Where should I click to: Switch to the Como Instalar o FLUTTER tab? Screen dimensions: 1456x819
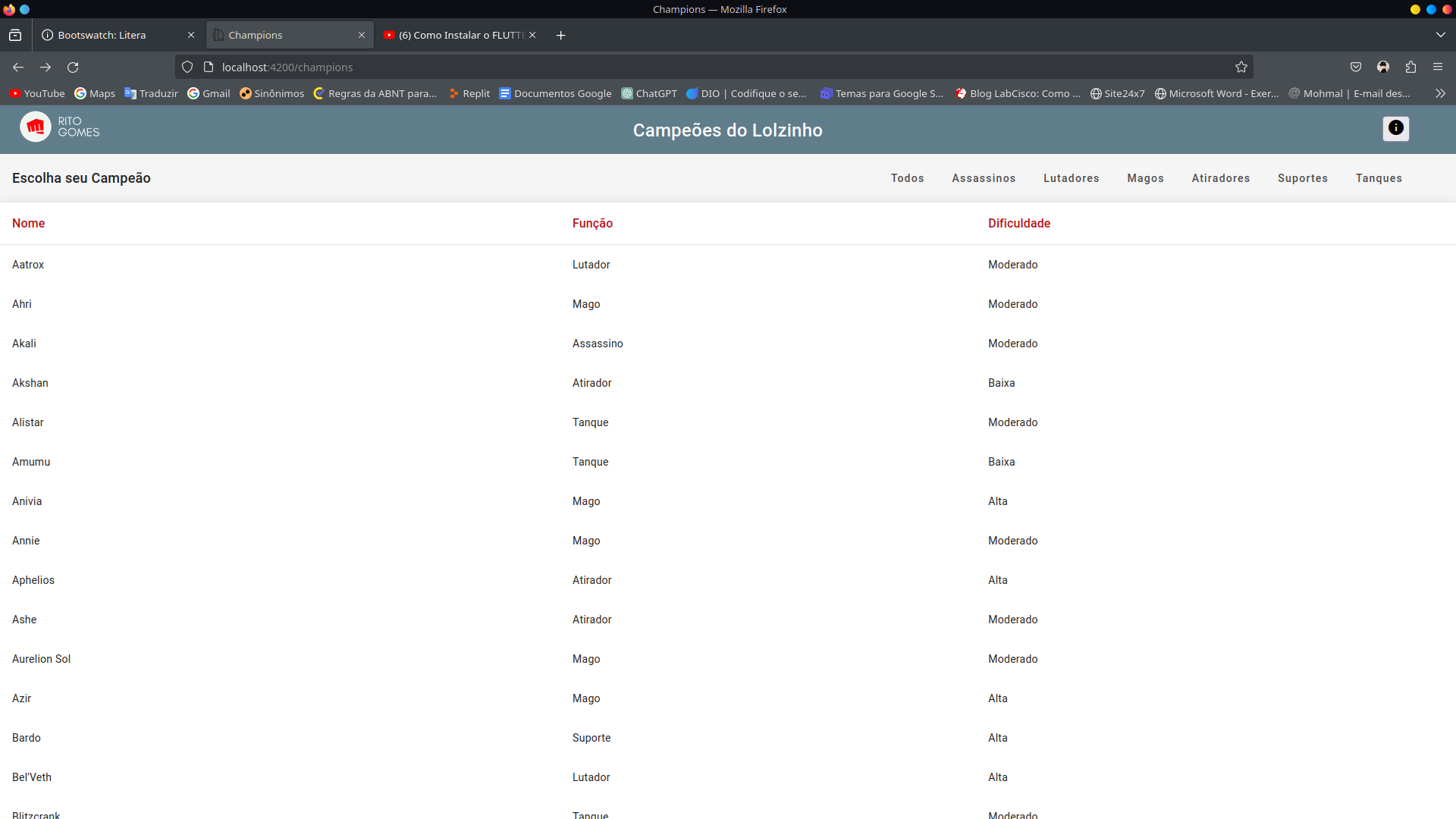coord(455,35)
